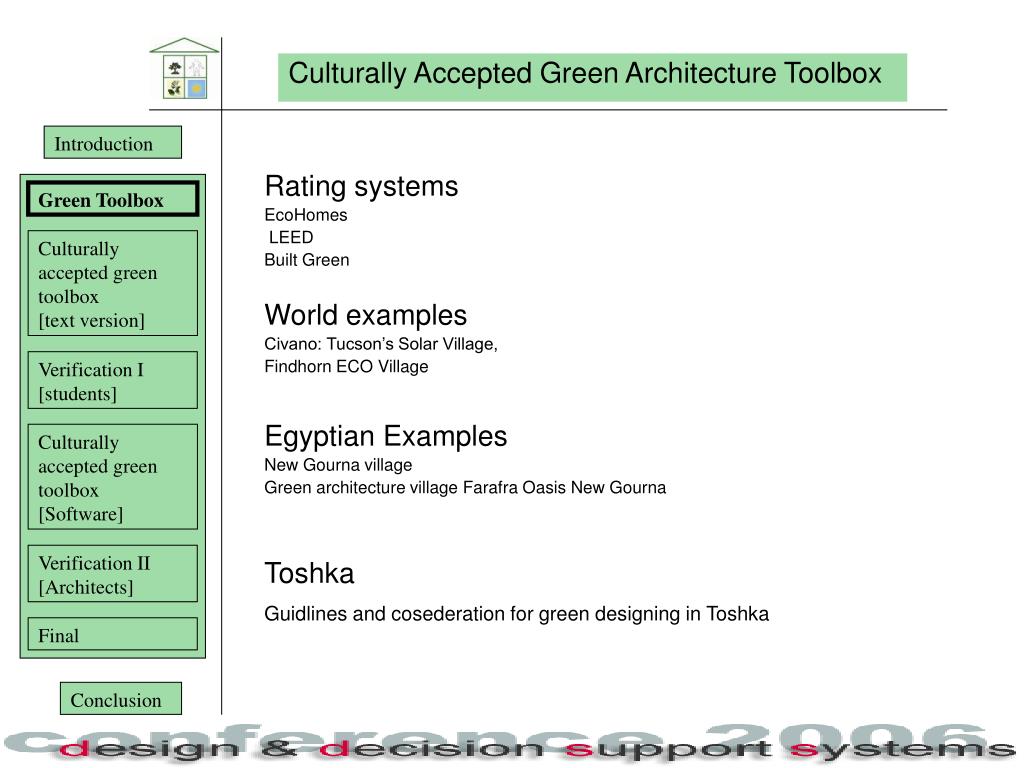Screen dimensions: 1024x768
Task: Select Guidlines and cosederation for green designing line
Action: (x=517, y=614)
